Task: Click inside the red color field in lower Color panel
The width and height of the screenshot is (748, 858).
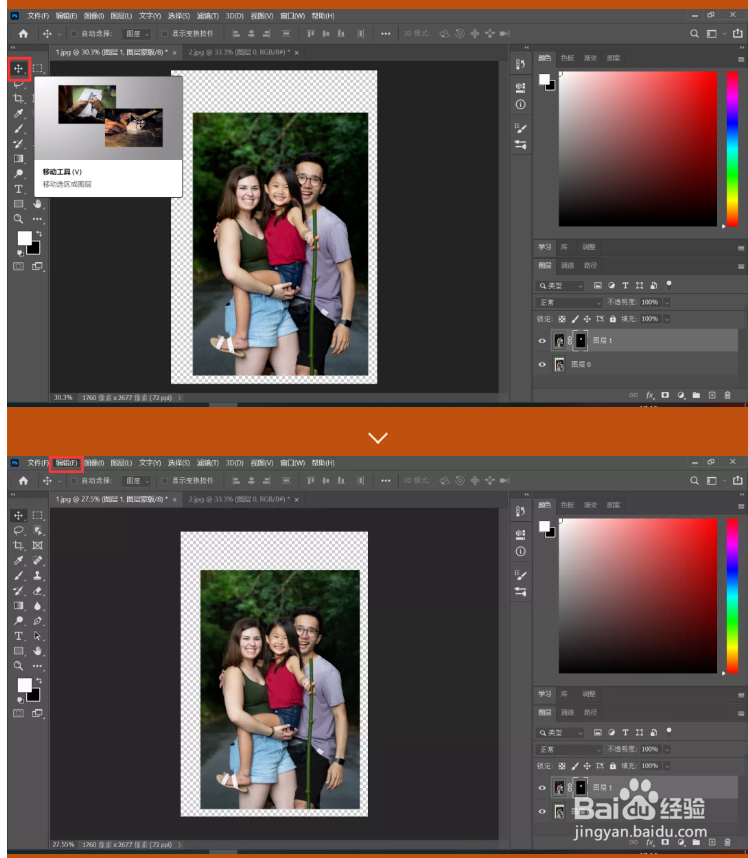Action: coord(637,596)
